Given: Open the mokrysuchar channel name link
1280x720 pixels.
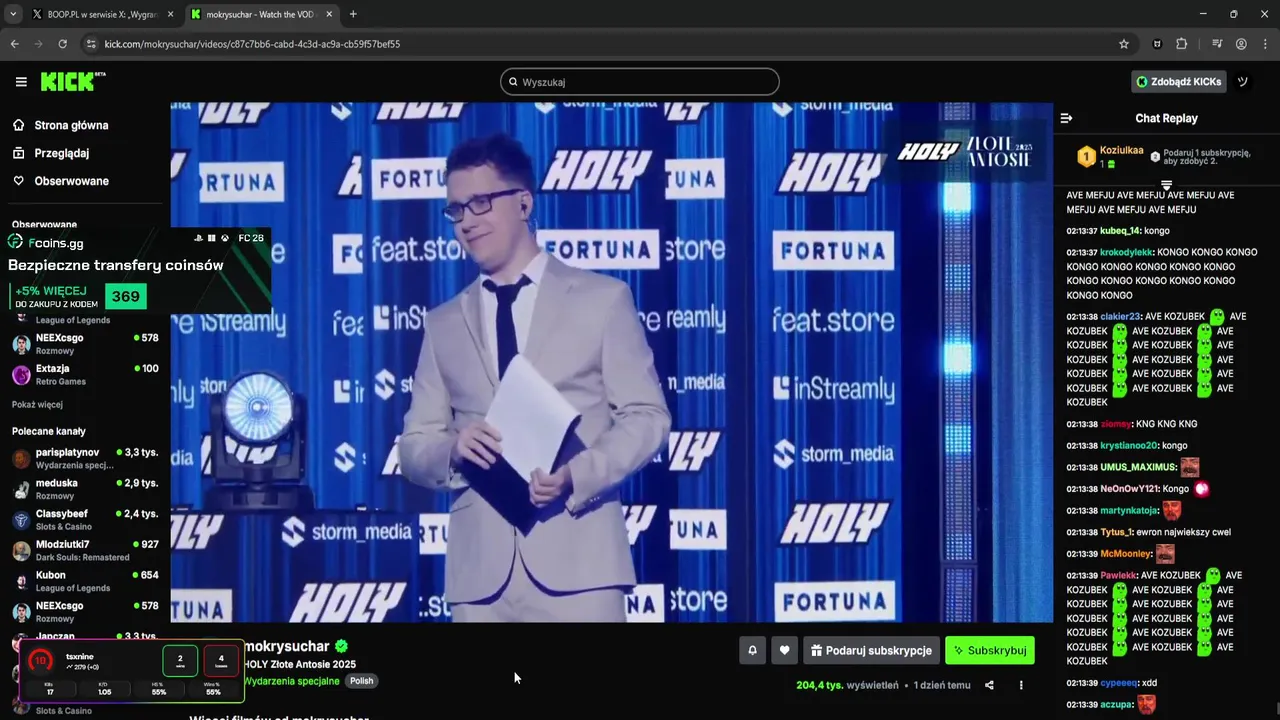Looking at the screenshot, I should [287, 646].
